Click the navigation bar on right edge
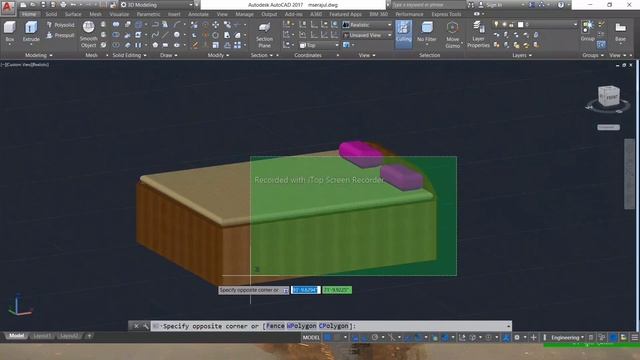The image size is (640, 360). click(x=629, y=173)
